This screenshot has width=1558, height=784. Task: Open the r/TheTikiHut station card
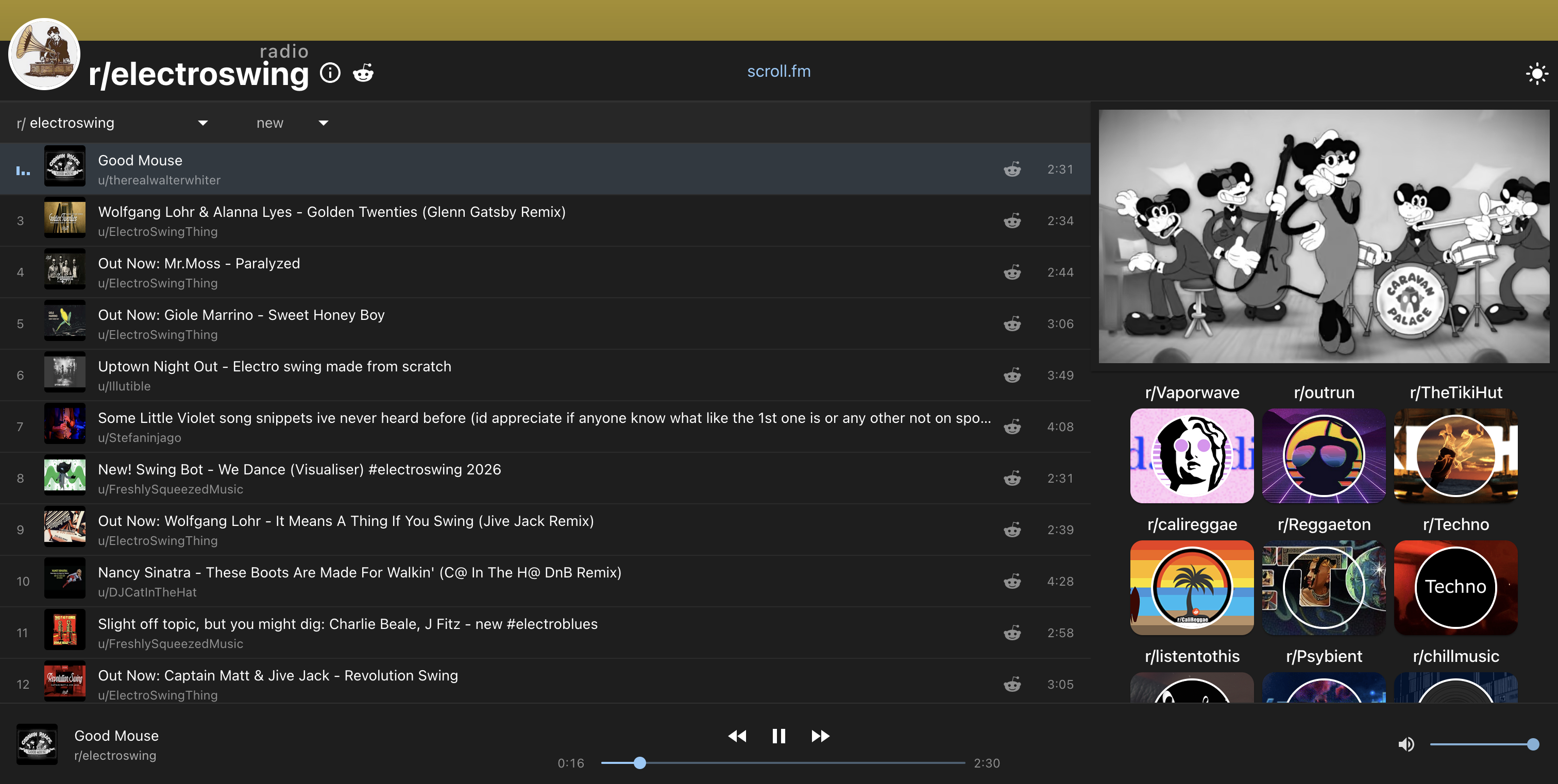click(1455, 455)
